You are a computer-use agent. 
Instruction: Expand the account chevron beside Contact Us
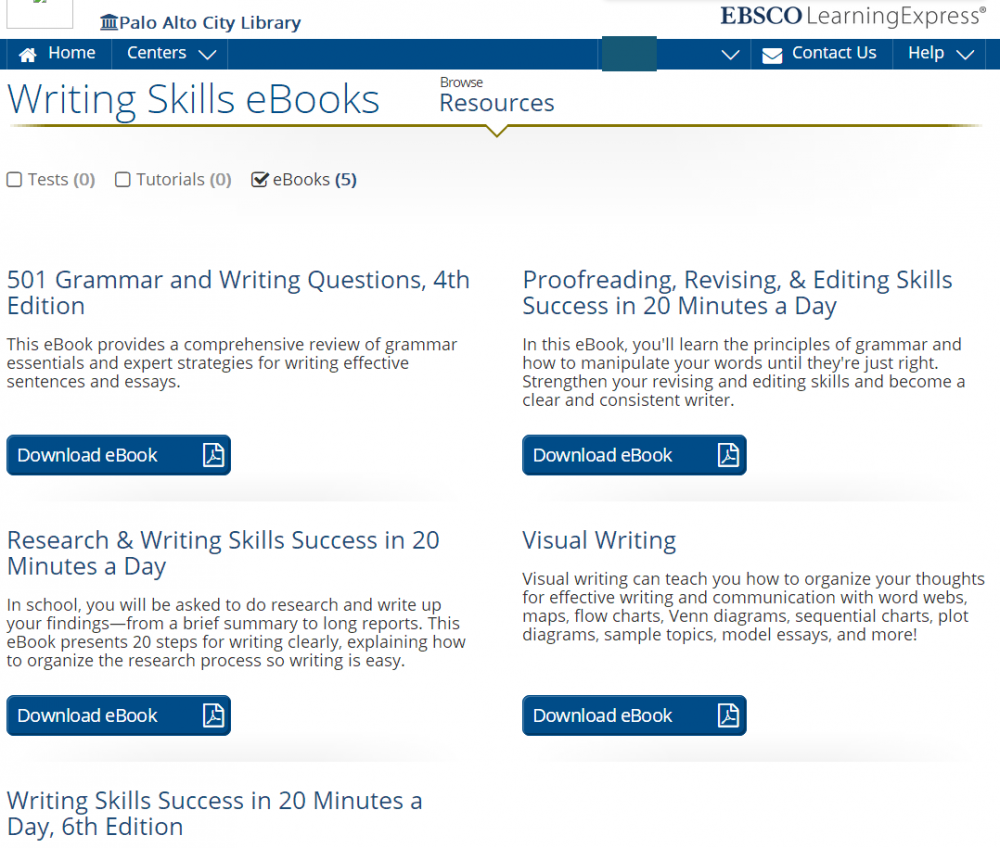pos(731,55)
